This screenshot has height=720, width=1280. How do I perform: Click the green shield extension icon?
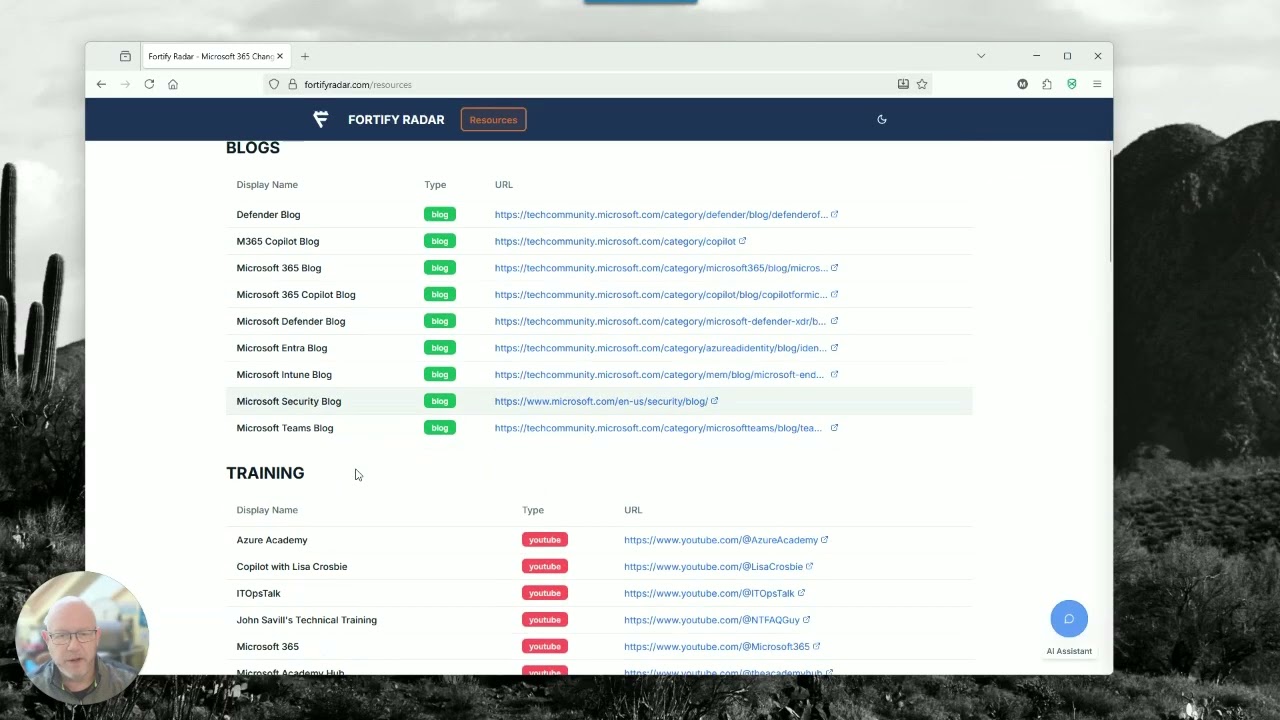[x=1072, y=84]
